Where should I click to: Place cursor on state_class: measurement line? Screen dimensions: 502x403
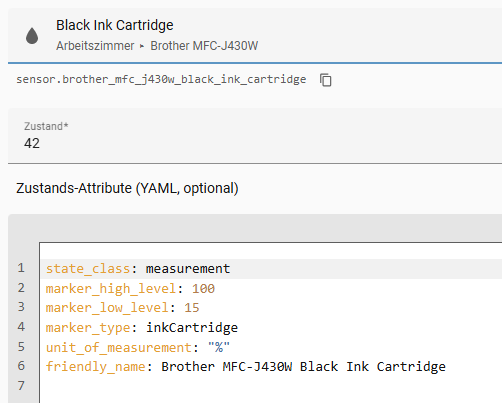271,269
